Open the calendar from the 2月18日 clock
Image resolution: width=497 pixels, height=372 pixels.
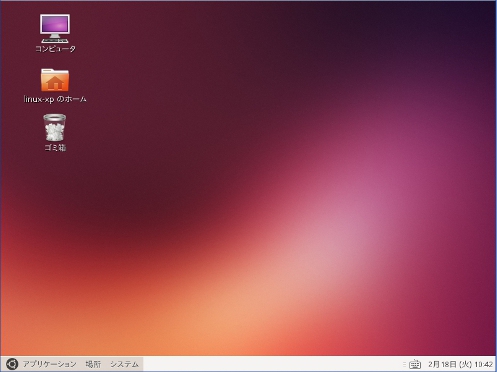point(460,364)
